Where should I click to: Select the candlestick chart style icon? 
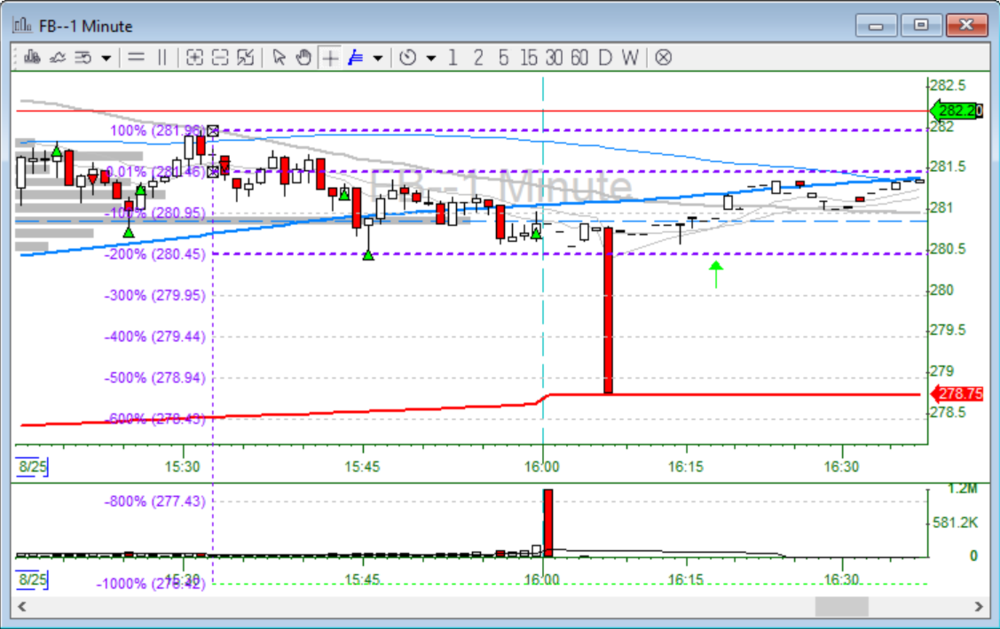coord(31,57)
